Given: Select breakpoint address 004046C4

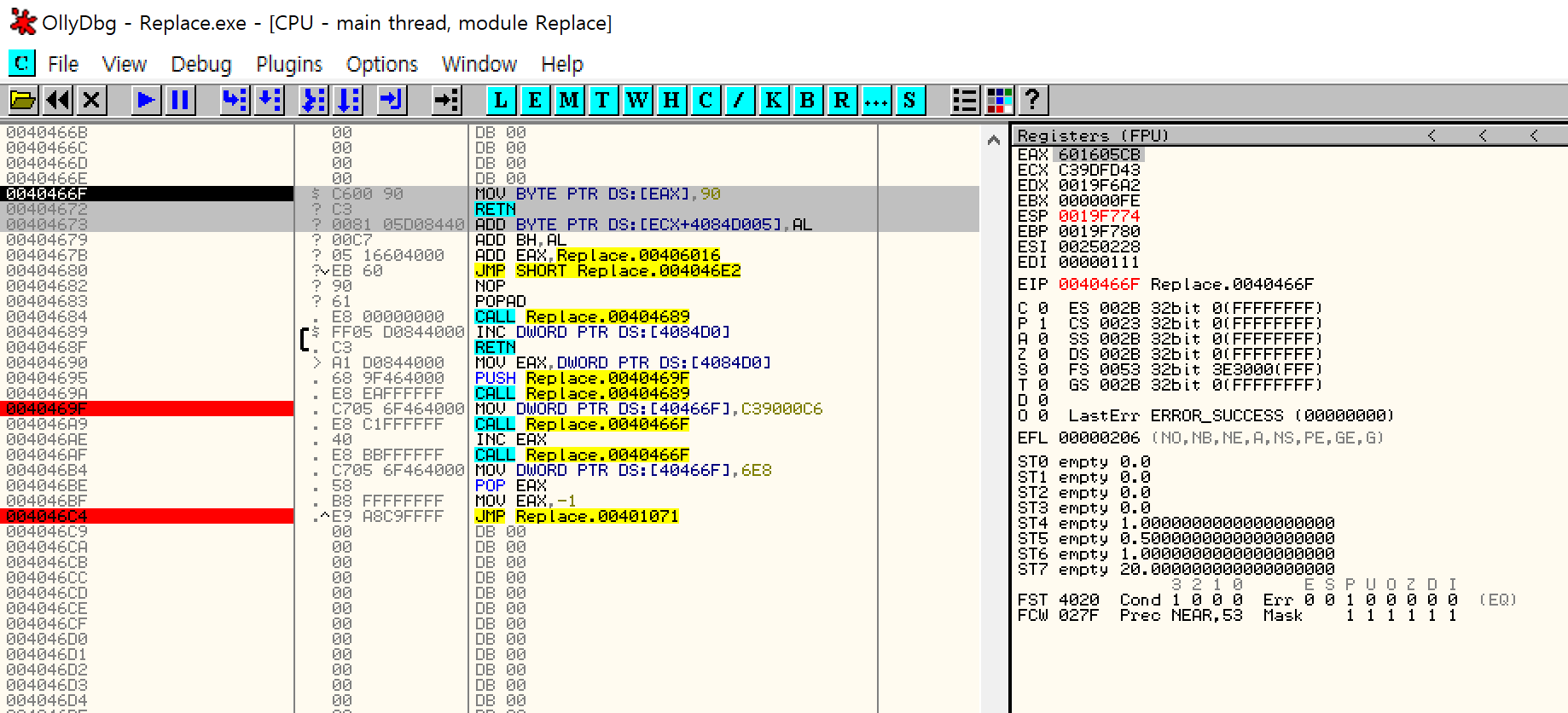Looking at the screenshot, I should [x=47, y=516].
